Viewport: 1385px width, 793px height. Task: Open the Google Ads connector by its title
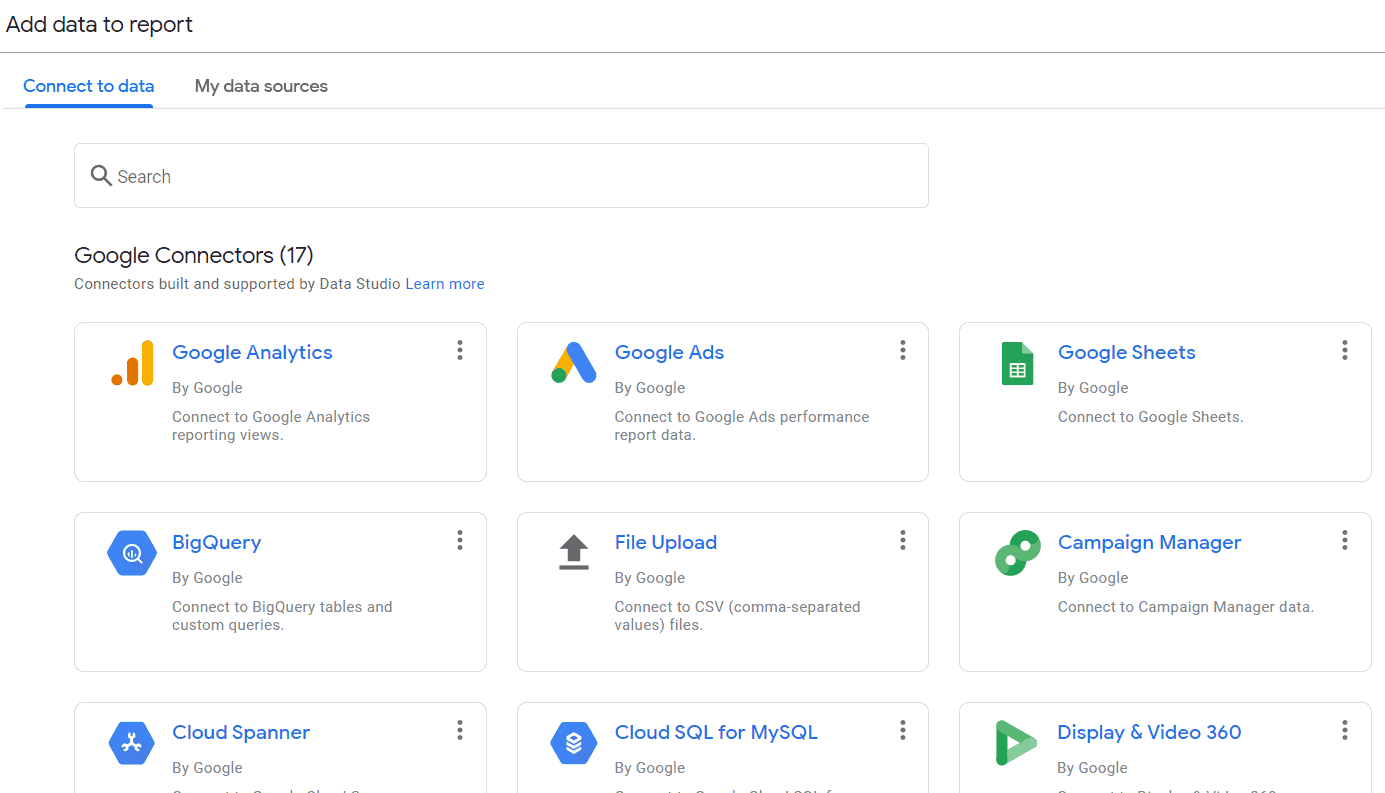click(669, 352)
